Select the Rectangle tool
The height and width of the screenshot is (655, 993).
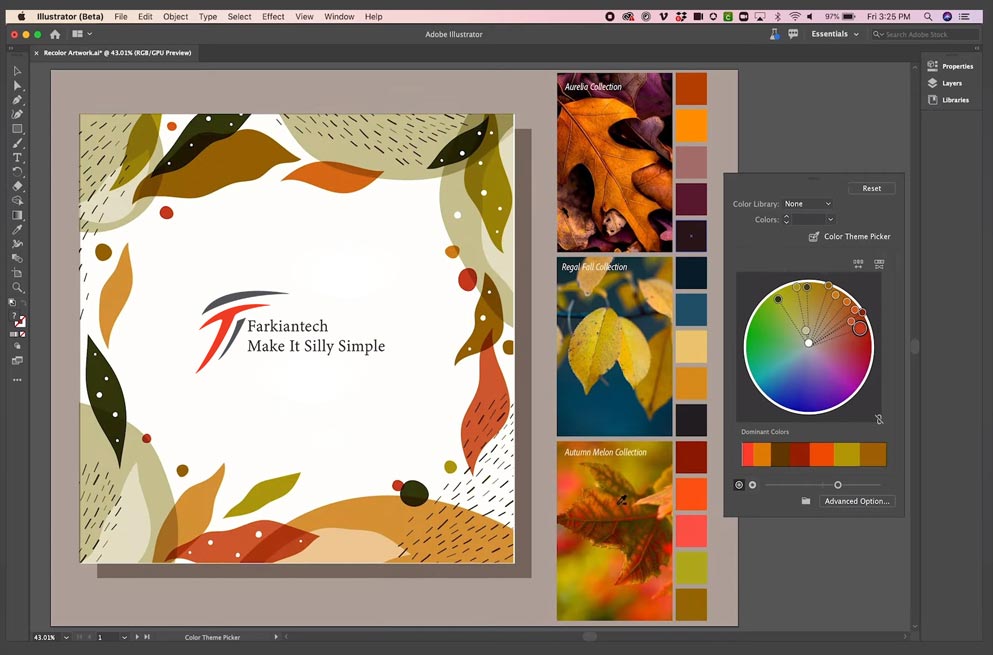pos(17,129)
